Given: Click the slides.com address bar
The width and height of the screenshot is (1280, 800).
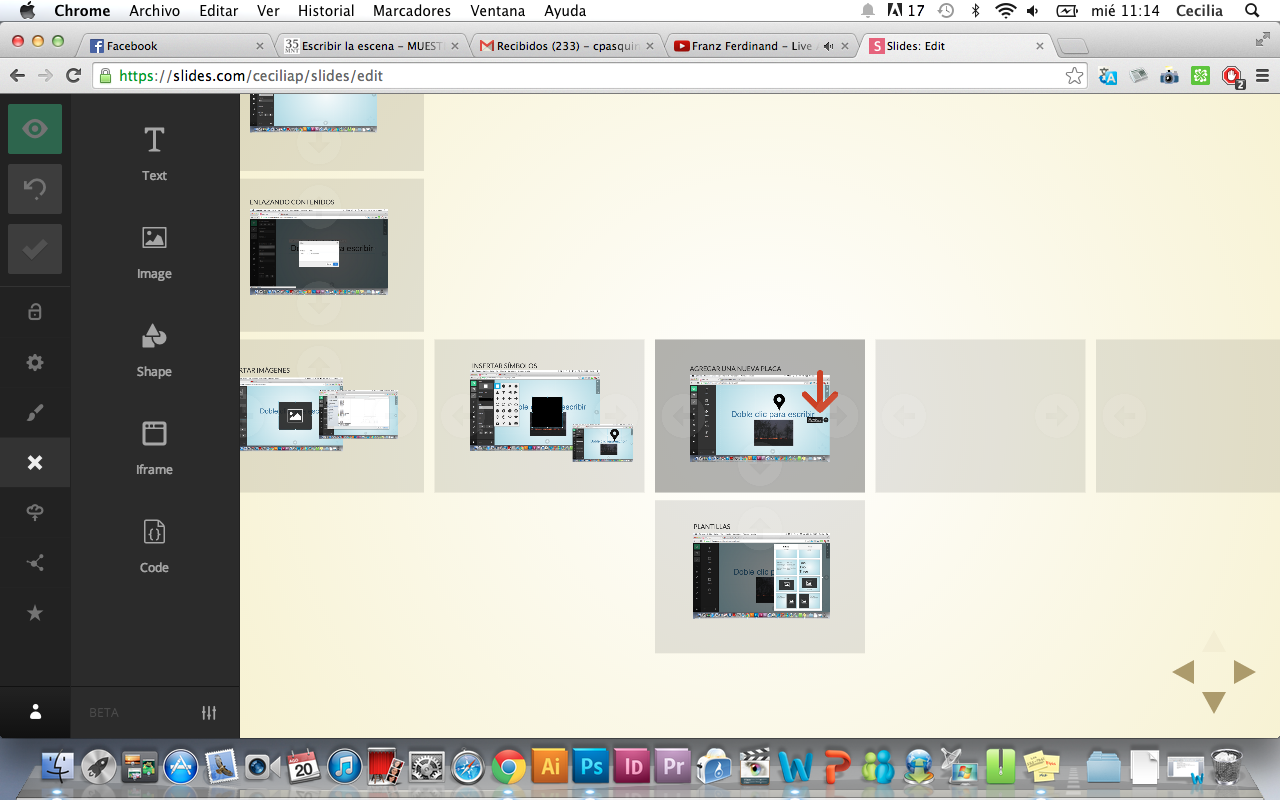Looking at the screenshot, I should click(590, 76).
